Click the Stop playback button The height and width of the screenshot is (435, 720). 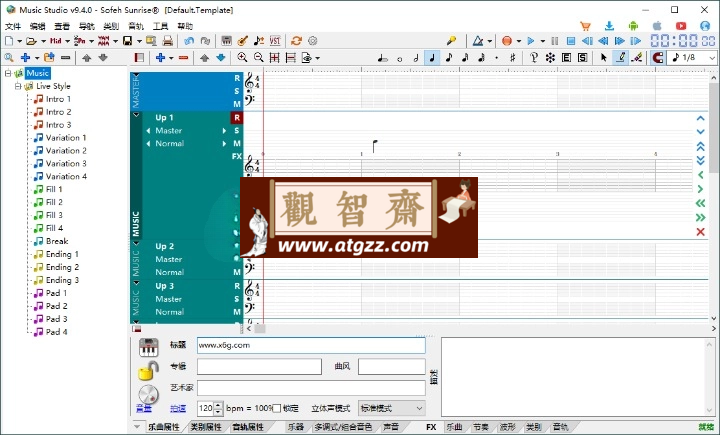pos(571,41)
